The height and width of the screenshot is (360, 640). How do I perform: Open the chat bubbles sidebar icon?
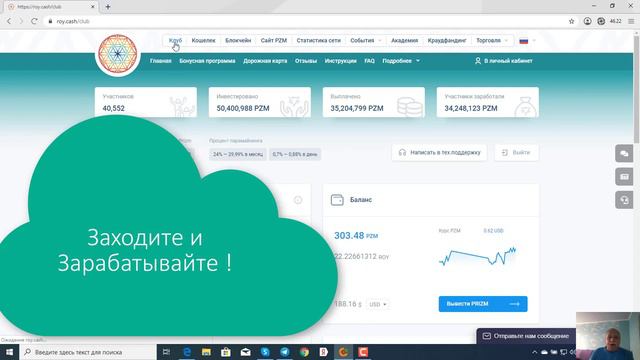pyautogui.click(x=624, y=154)
